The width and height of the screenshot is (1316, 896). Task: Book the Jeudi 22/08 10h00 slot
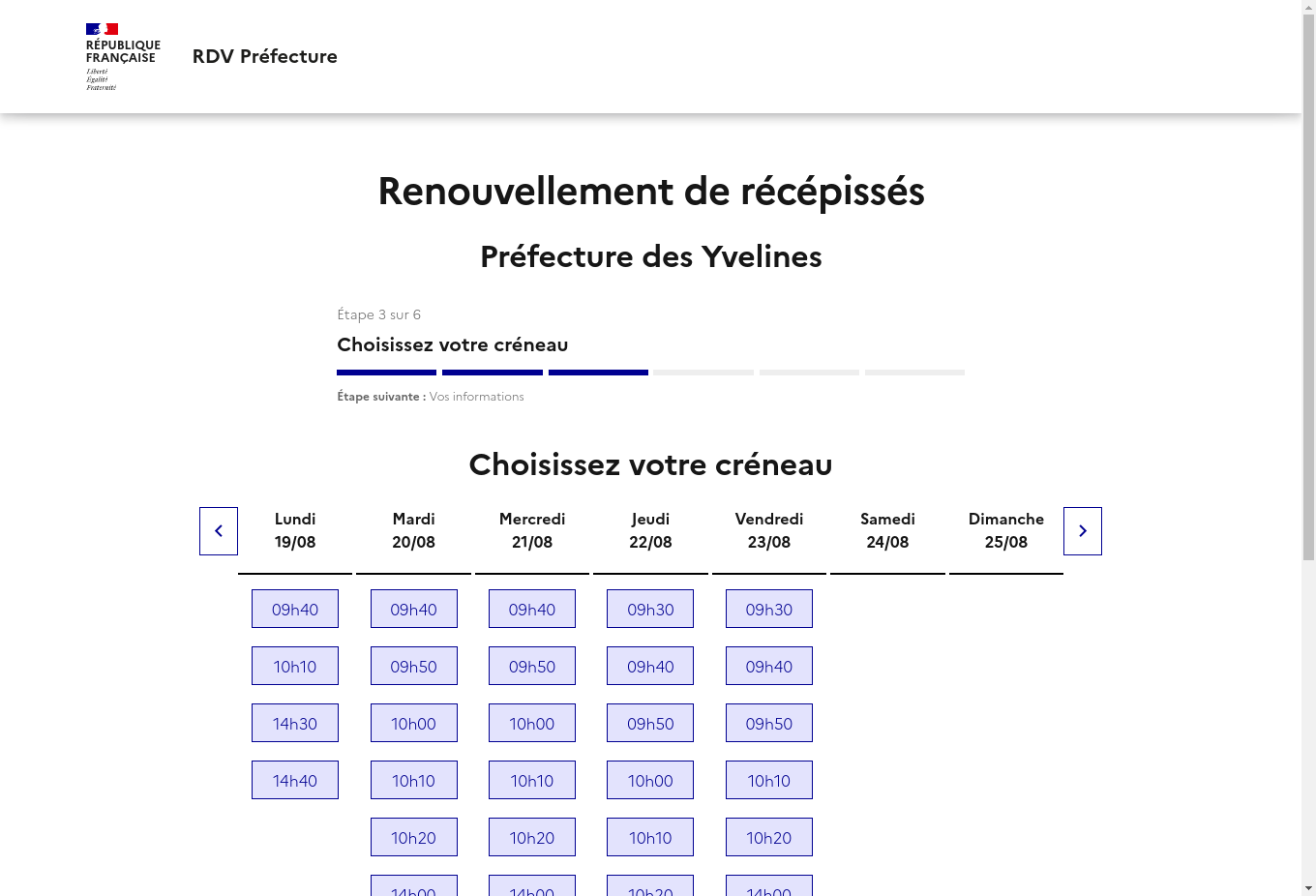[x=650, y=780]
